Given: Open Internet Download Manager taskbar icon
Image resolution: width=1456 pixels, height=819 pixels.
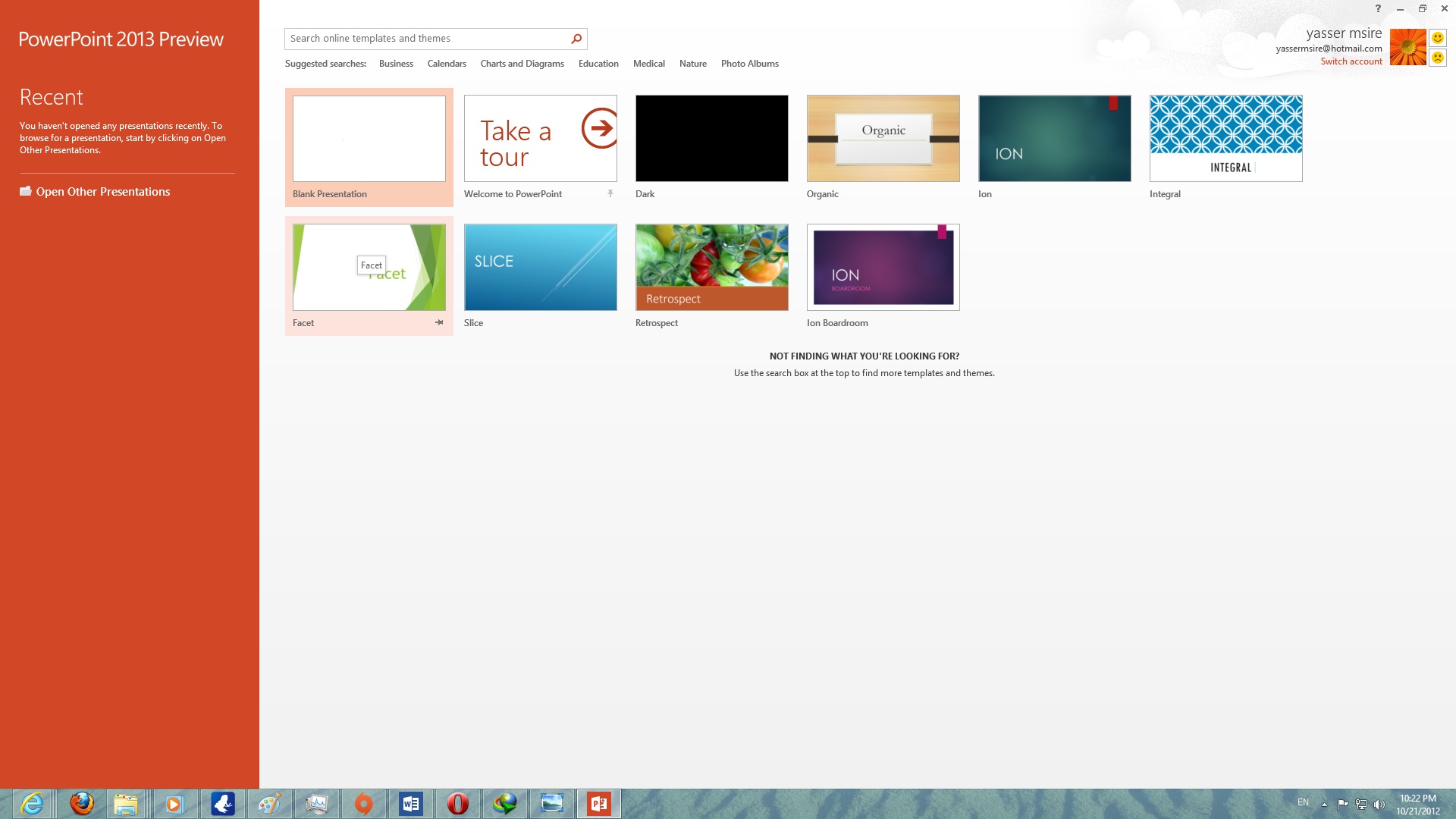Looking at the screenshot, I should 505,804.
